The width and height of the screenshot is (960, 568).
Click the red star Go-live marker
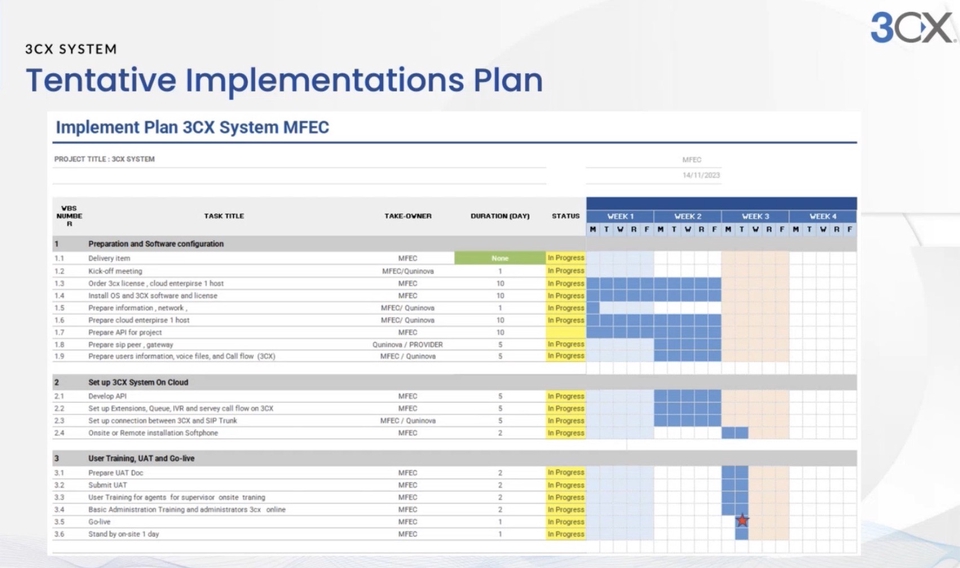click(742, 521)
